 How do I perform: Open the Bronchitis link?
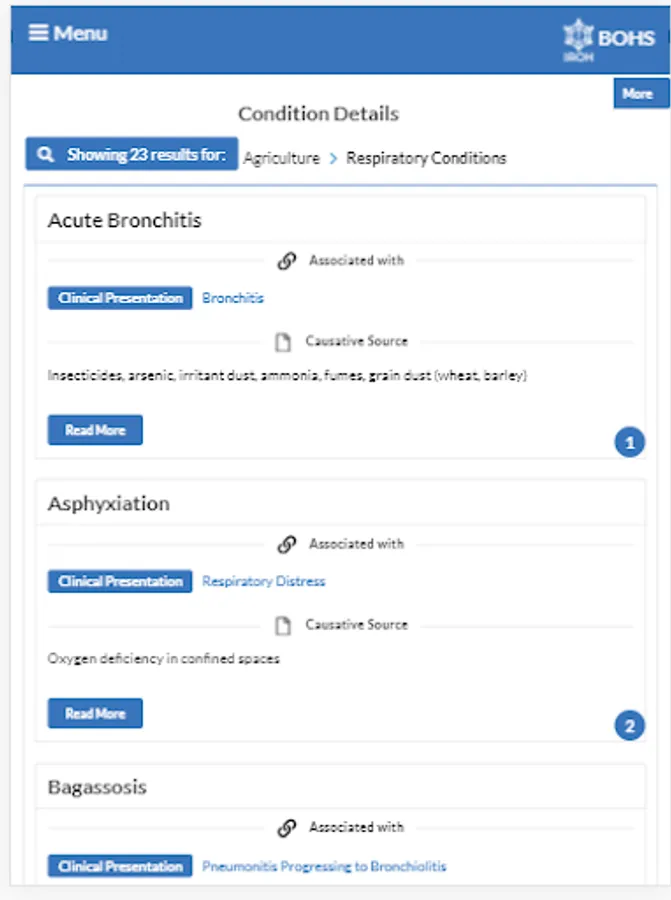coord(233,298)
